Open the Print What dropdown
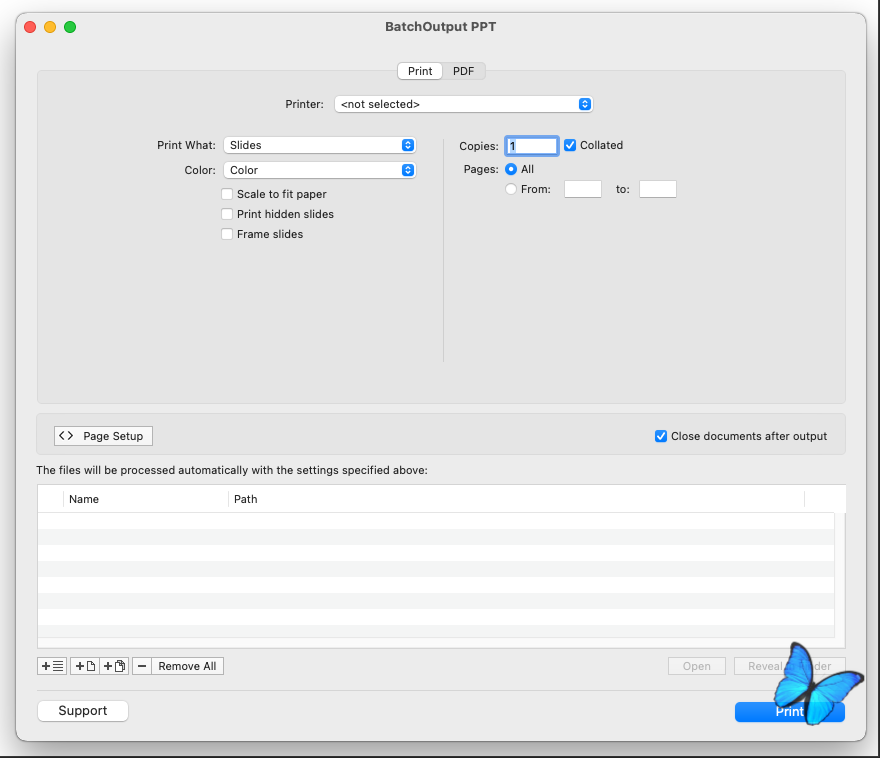Viewport: 880px width, 758px height. click(319, 145)
